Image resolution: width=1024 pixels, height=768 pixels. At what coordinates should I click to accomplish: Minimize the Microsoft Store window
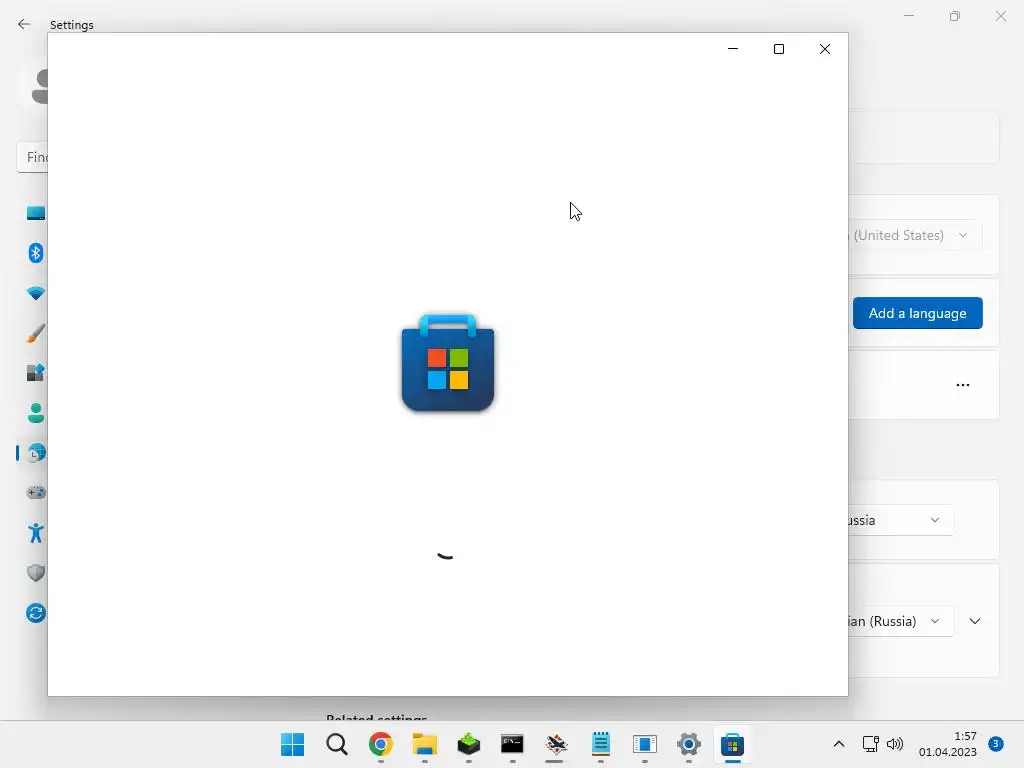click(x=733, y=49)
